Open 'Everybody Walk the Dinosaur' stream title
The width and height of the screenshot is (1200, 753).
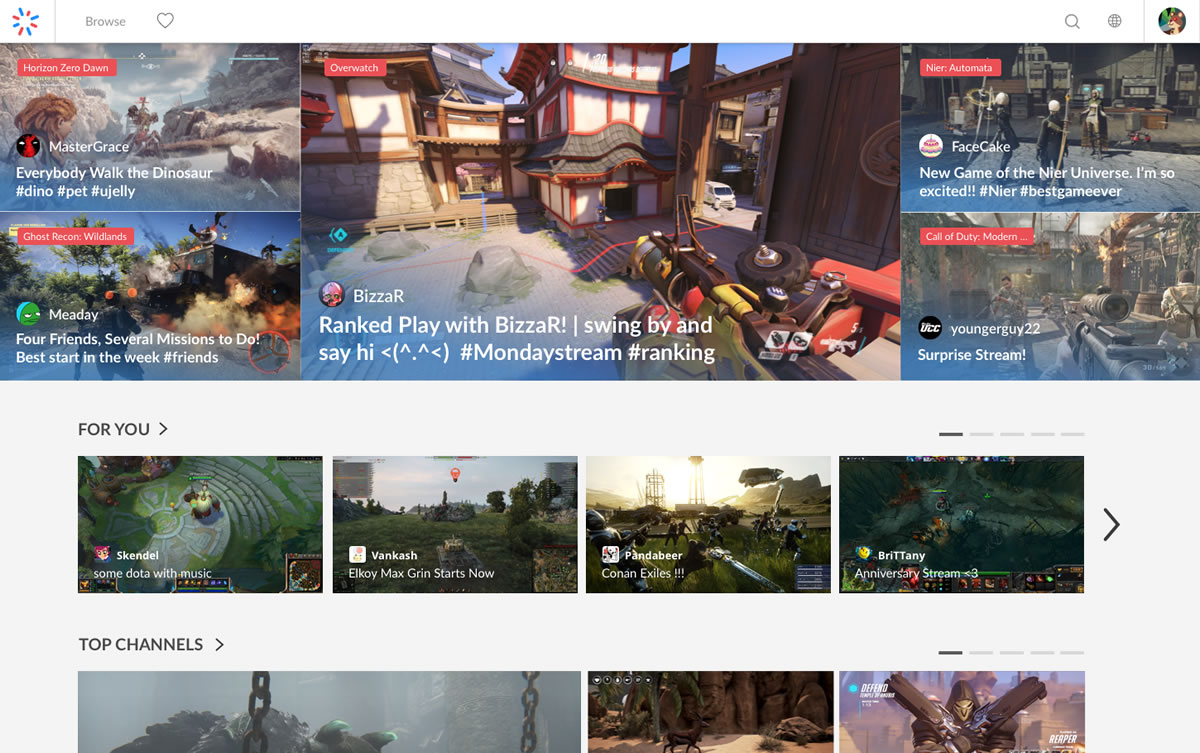pos(115,182)
